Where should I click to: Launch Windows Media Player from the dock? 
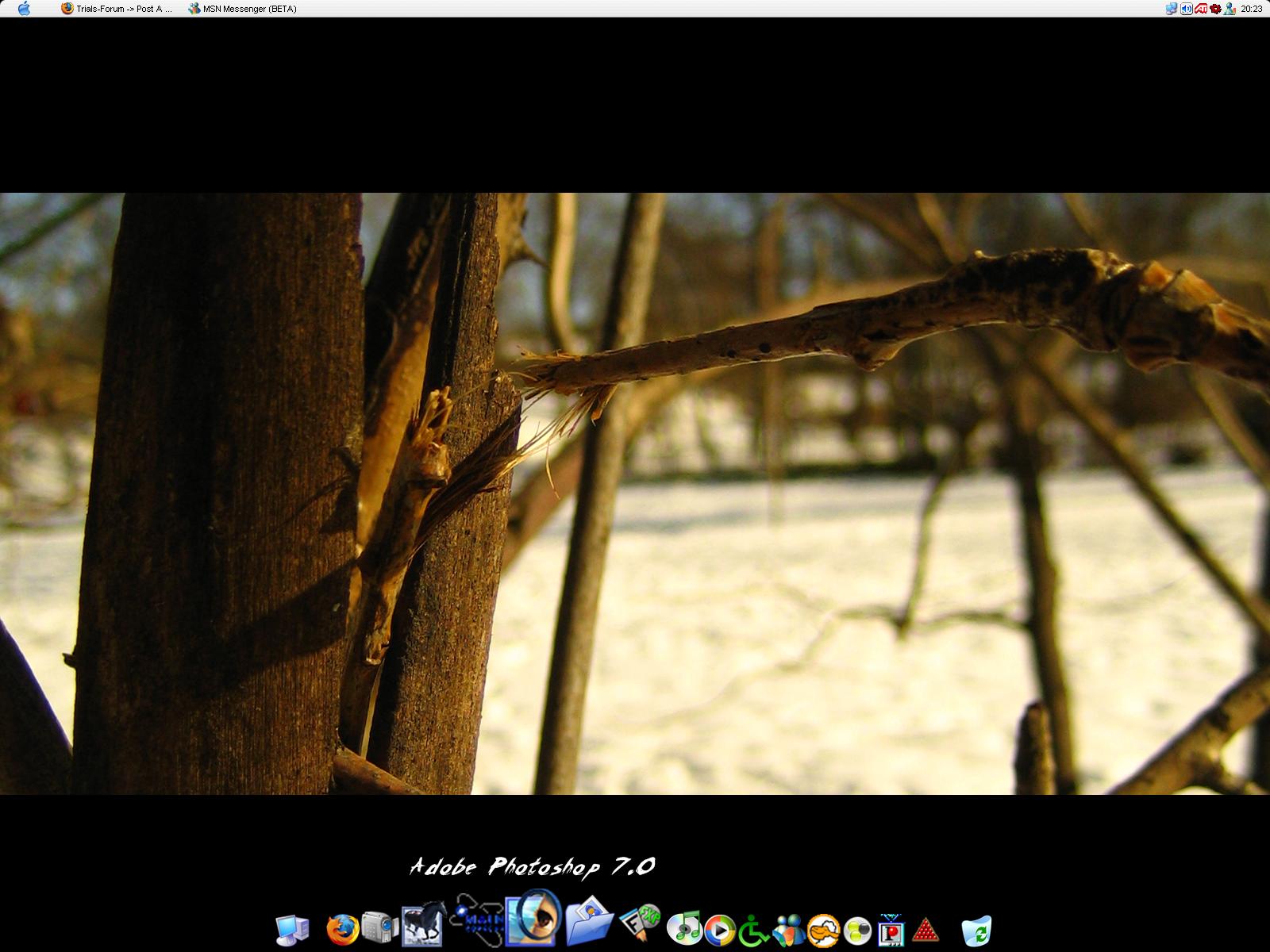tap(720, 930)
